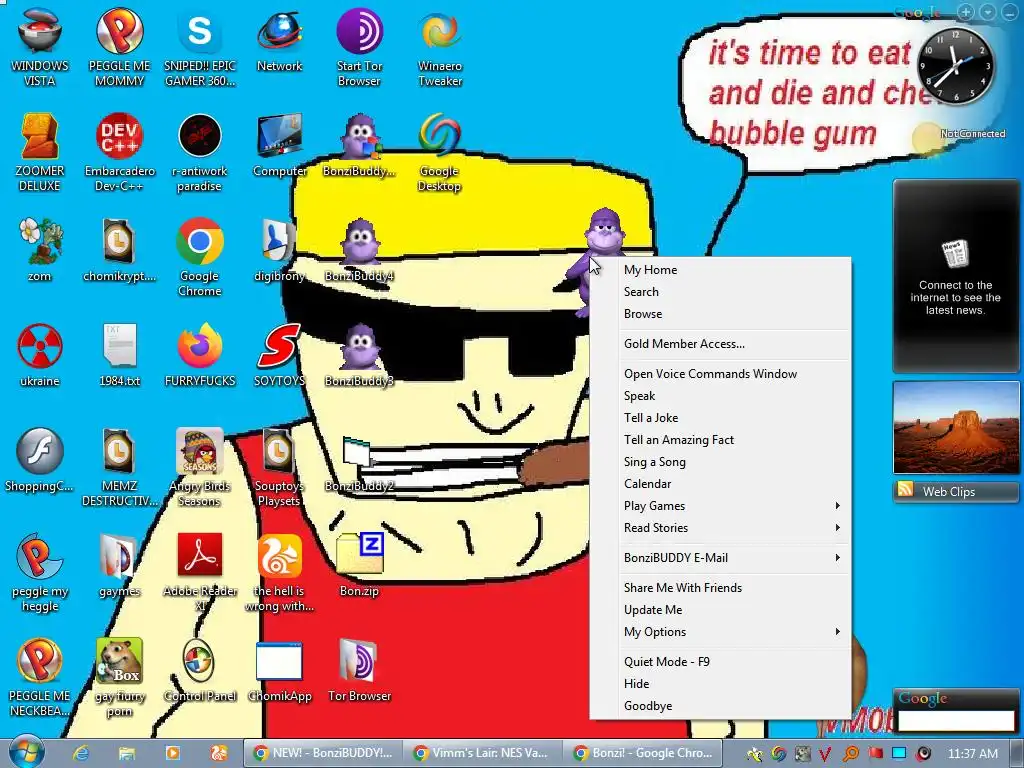Select Souptoys Playsets icon
Viewport: 1024px width, 768px height.
tap(280, 467)
